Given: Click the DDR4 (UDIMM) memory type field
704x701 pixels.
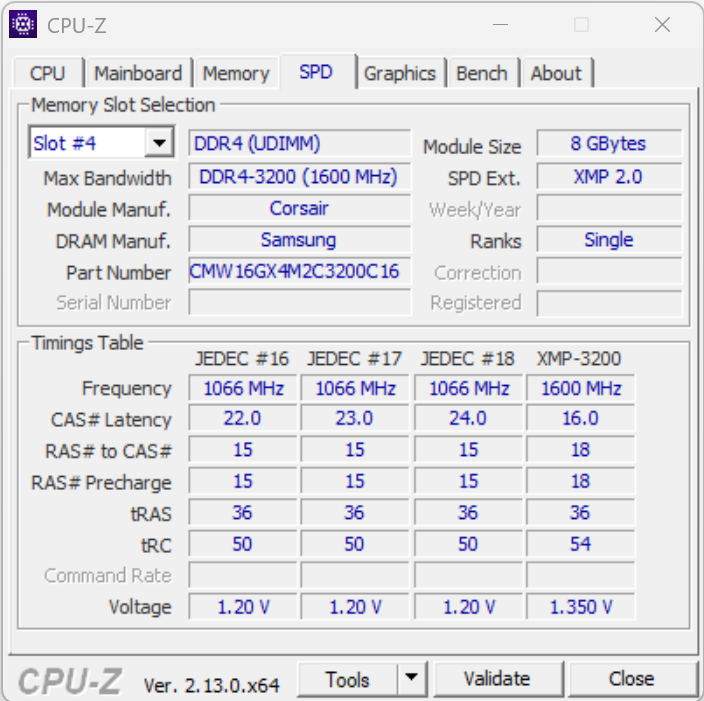Looking at the screenshot, I should (x=299, y=143).
